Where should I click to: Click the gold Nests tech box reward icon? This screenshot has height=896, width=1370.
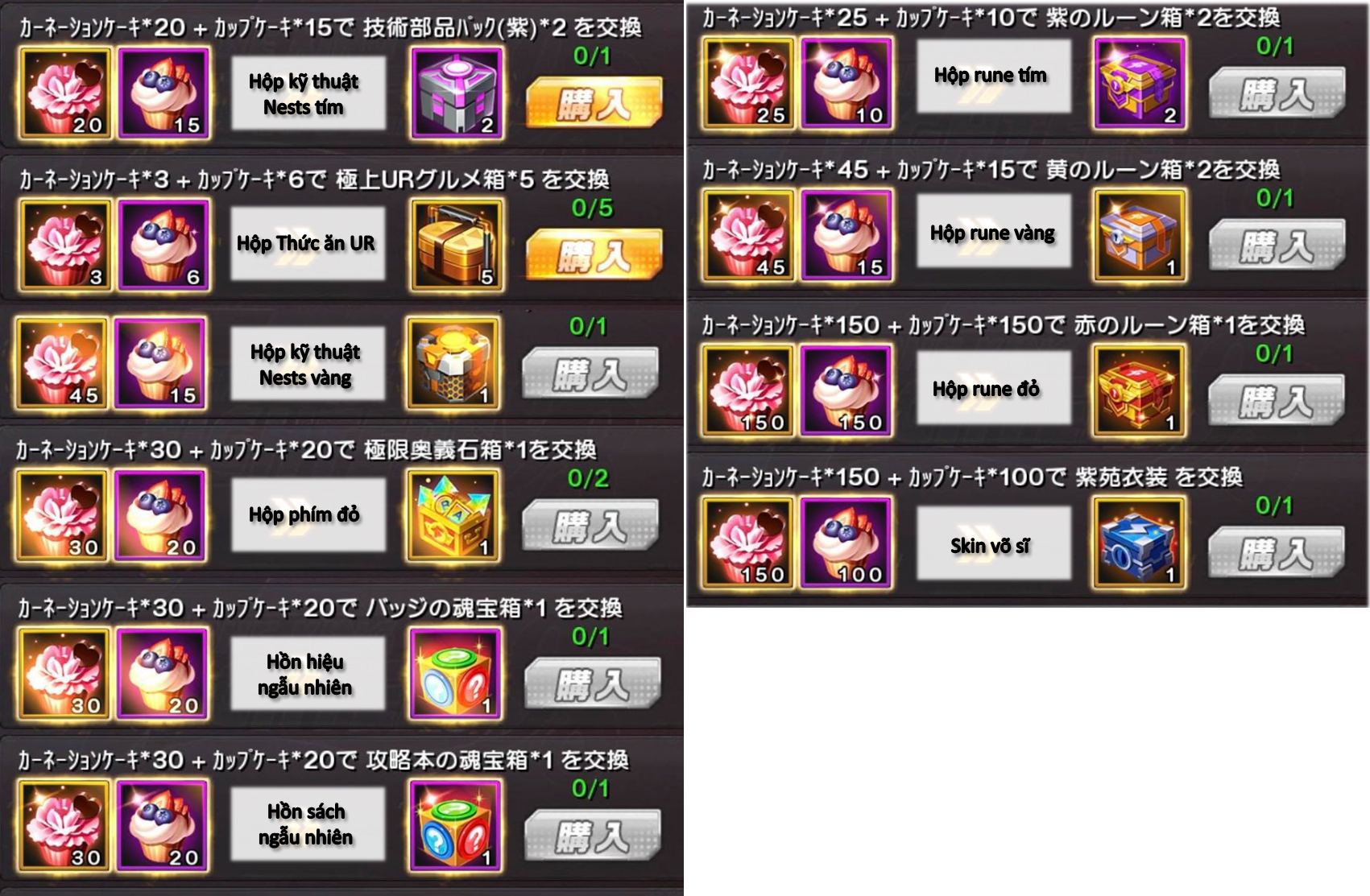(x=453, y=363)
